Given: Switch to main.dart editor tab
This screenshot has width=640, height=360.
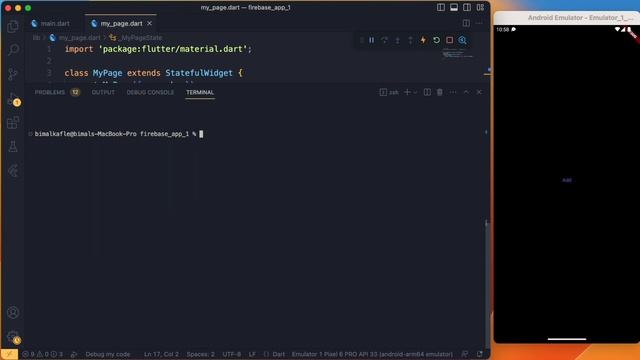Looking at the screenshot, I should click(x=51, y=24).
